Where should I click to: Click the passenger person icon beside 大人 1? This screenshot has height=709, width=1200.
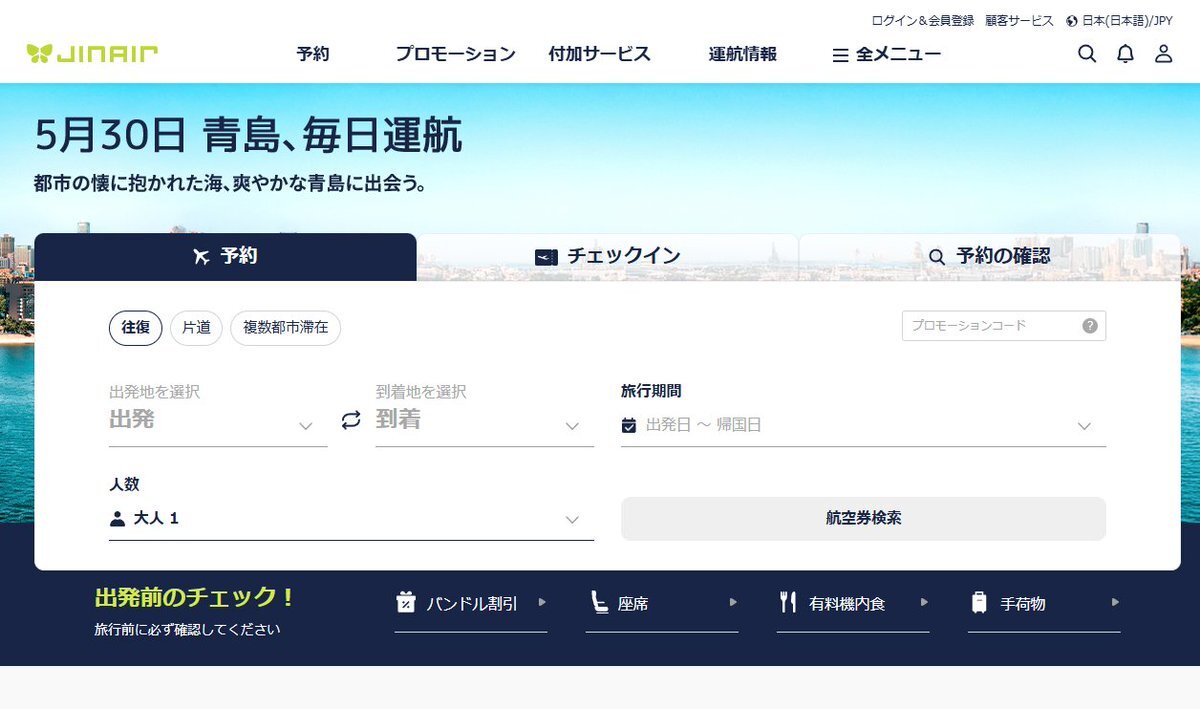pos(117,518)
